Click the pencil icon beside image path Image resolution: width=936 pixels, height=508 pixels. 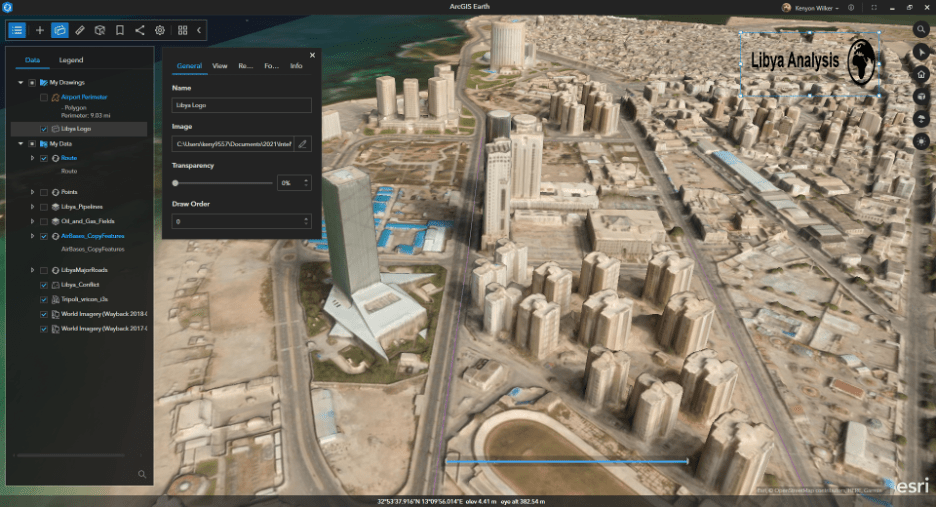[x=303, y=144]
